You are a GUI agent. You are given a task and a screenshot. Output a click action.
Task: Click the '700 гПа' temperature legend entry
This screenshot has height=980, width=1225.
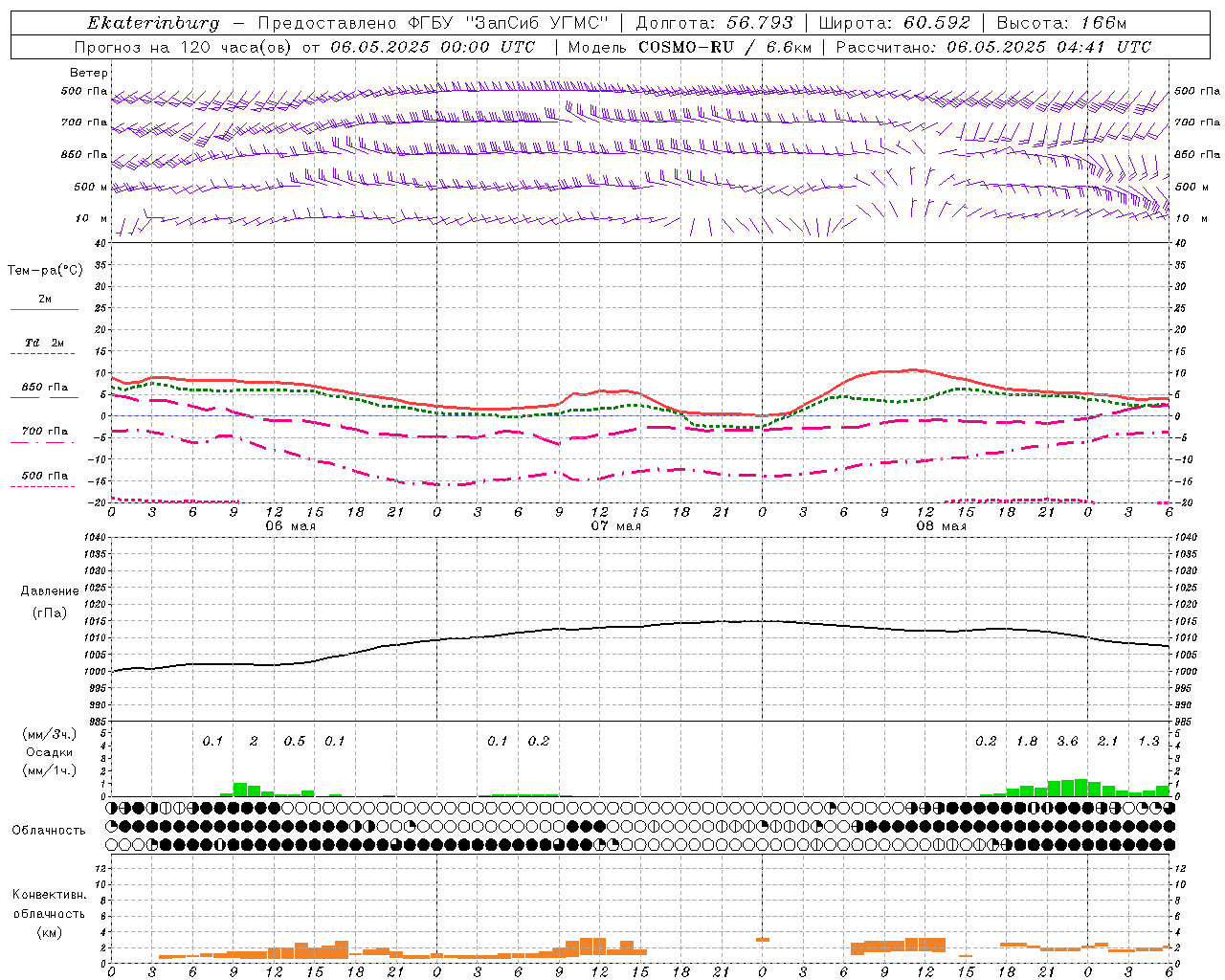[x=45, y=431]
